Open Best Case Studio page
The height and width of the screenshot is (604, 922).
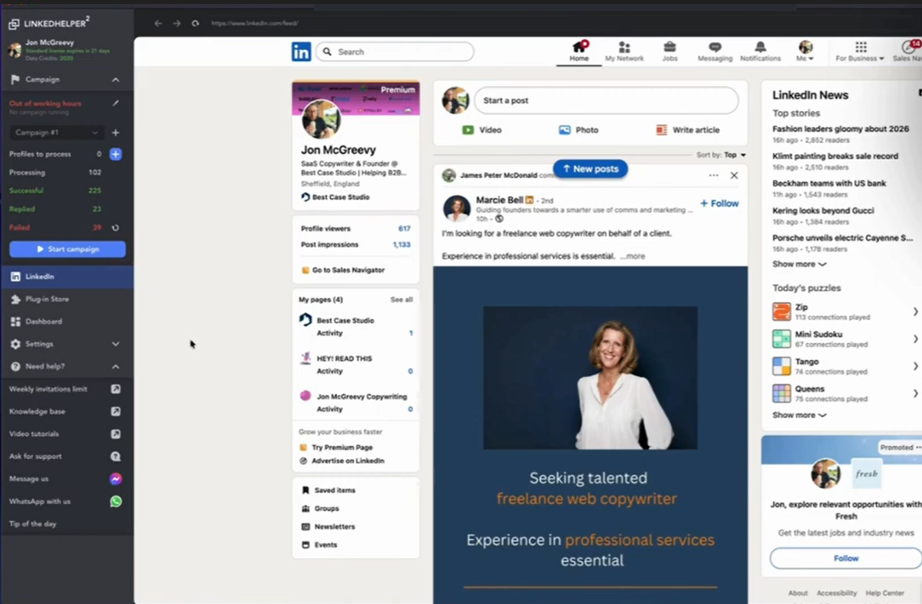coord(345,321)
